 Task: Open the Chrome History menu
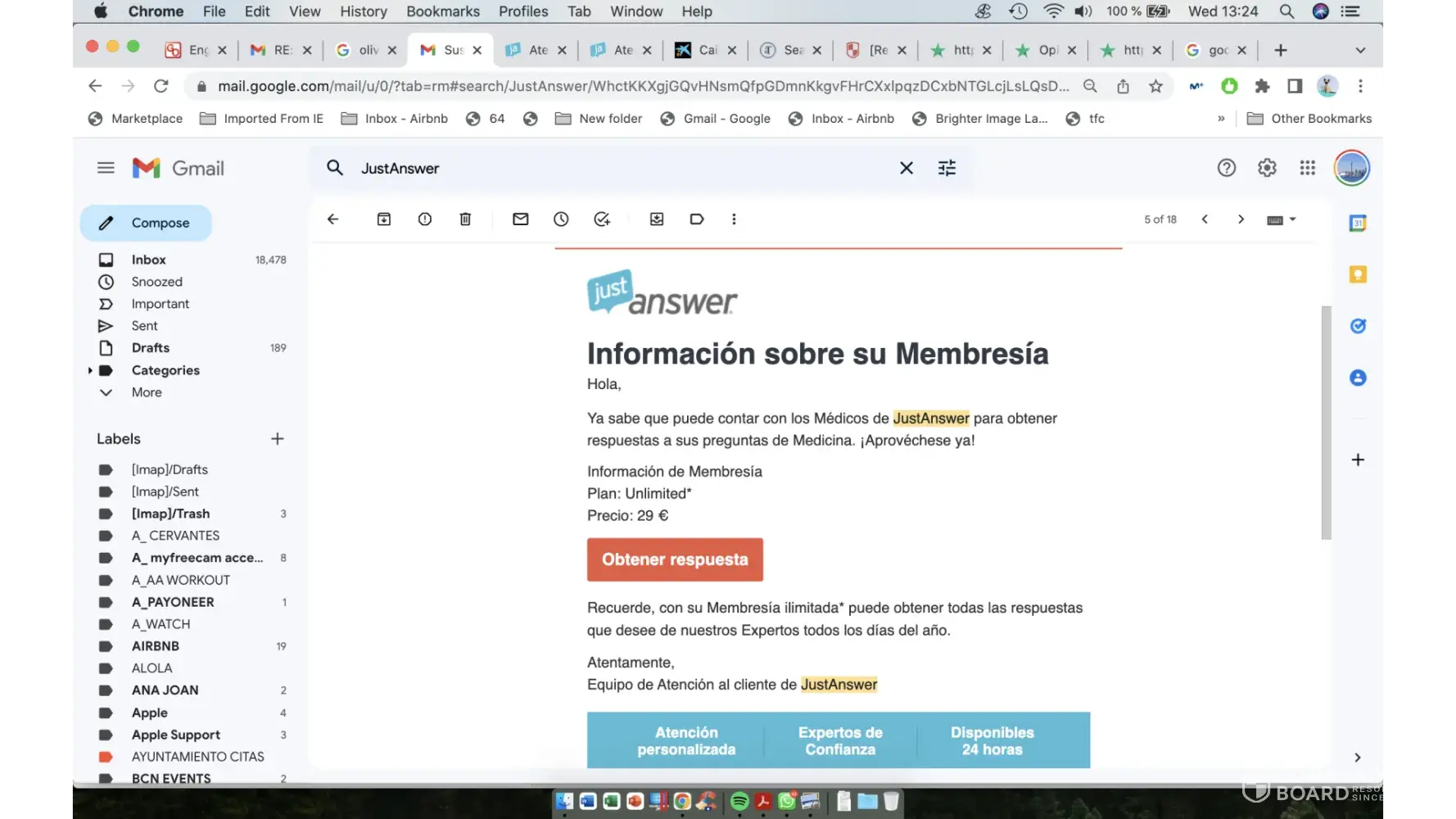[x=364, y=11]
